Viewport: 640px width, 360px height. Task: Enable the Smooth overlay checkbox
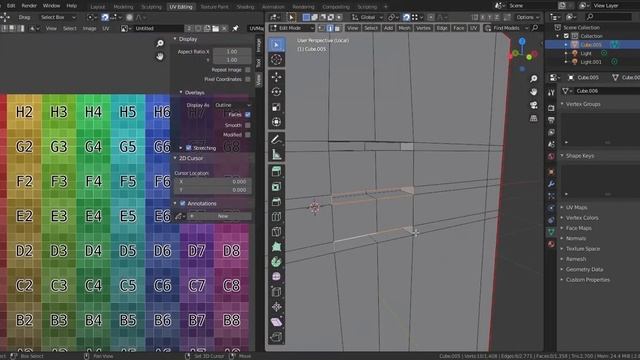(x=248, y=125)
